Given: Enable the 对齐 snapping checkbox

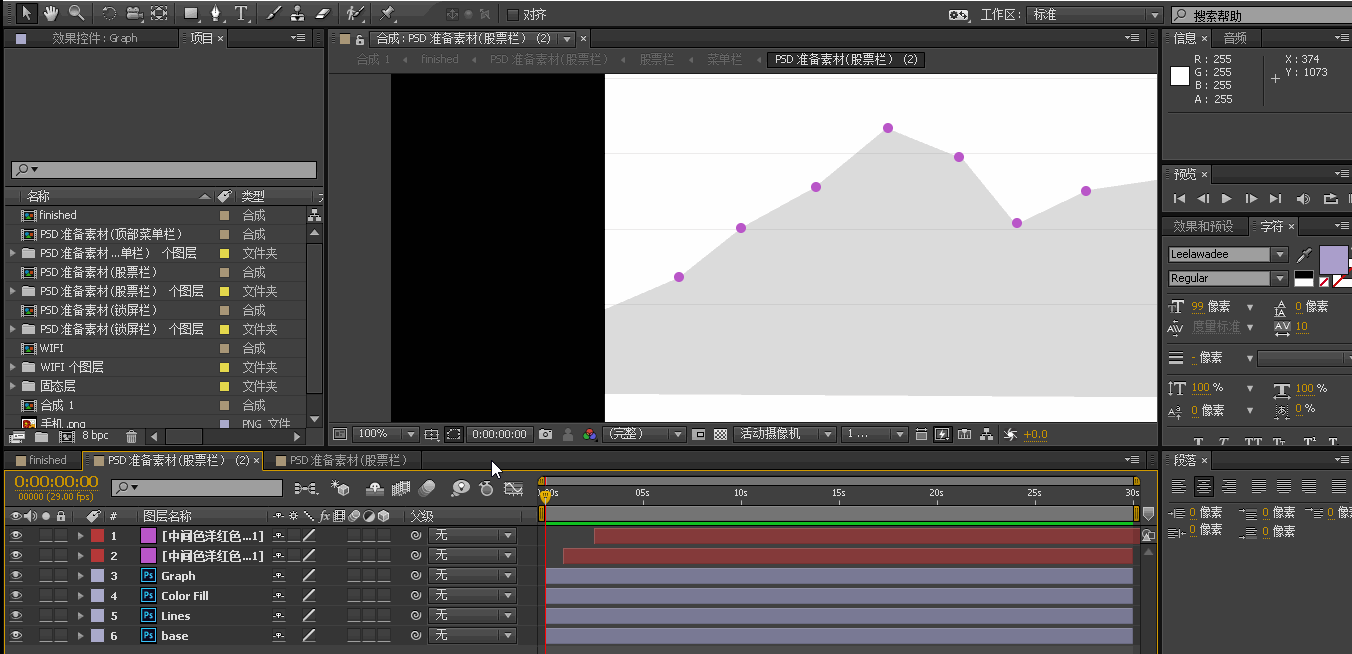Looking at the screenshot, I should tap(513, 14).
